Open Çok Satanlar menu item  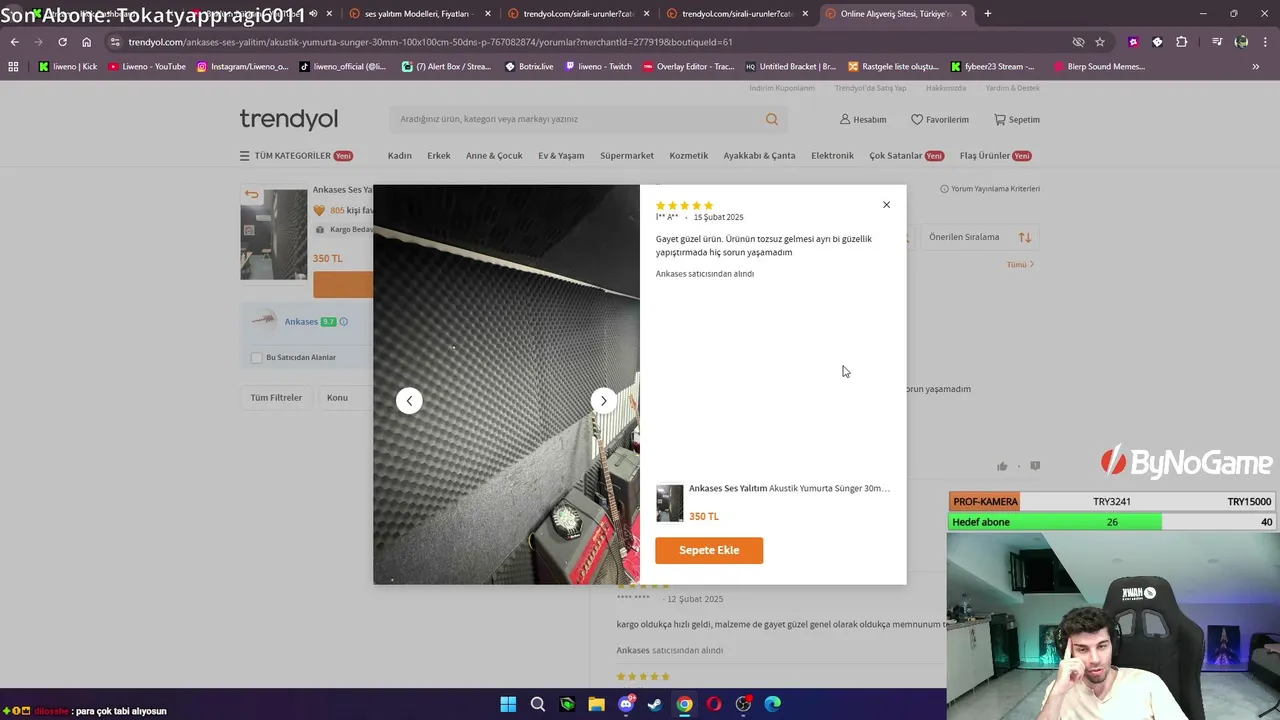click(x=906, y=156)
